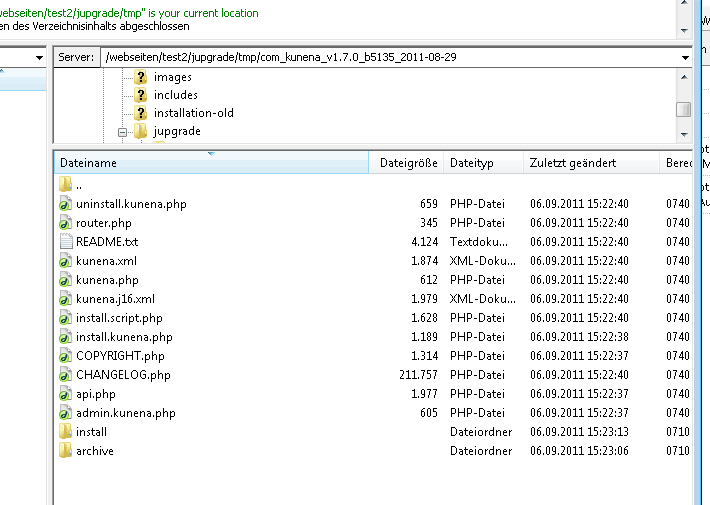Click the includes folder question-mark icon
710x505 pixels.
tap(141, 95)
